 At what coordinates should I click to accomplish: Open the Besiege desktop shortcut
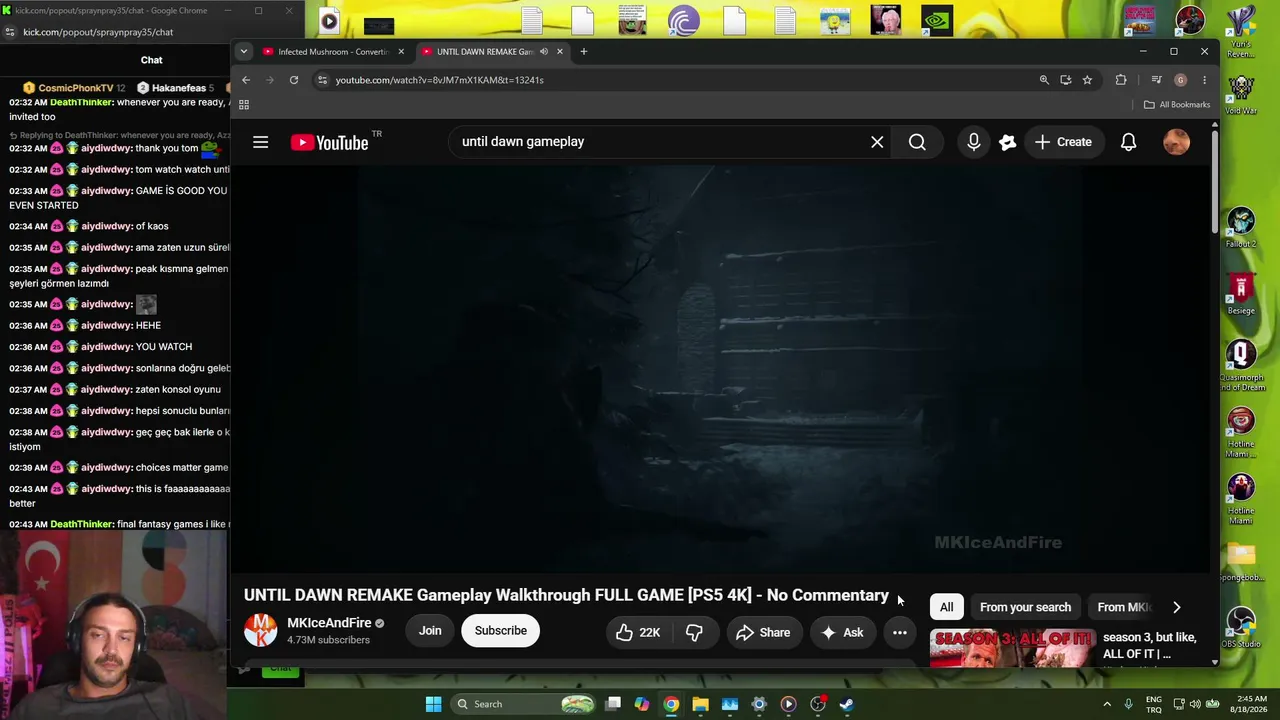1241,295
